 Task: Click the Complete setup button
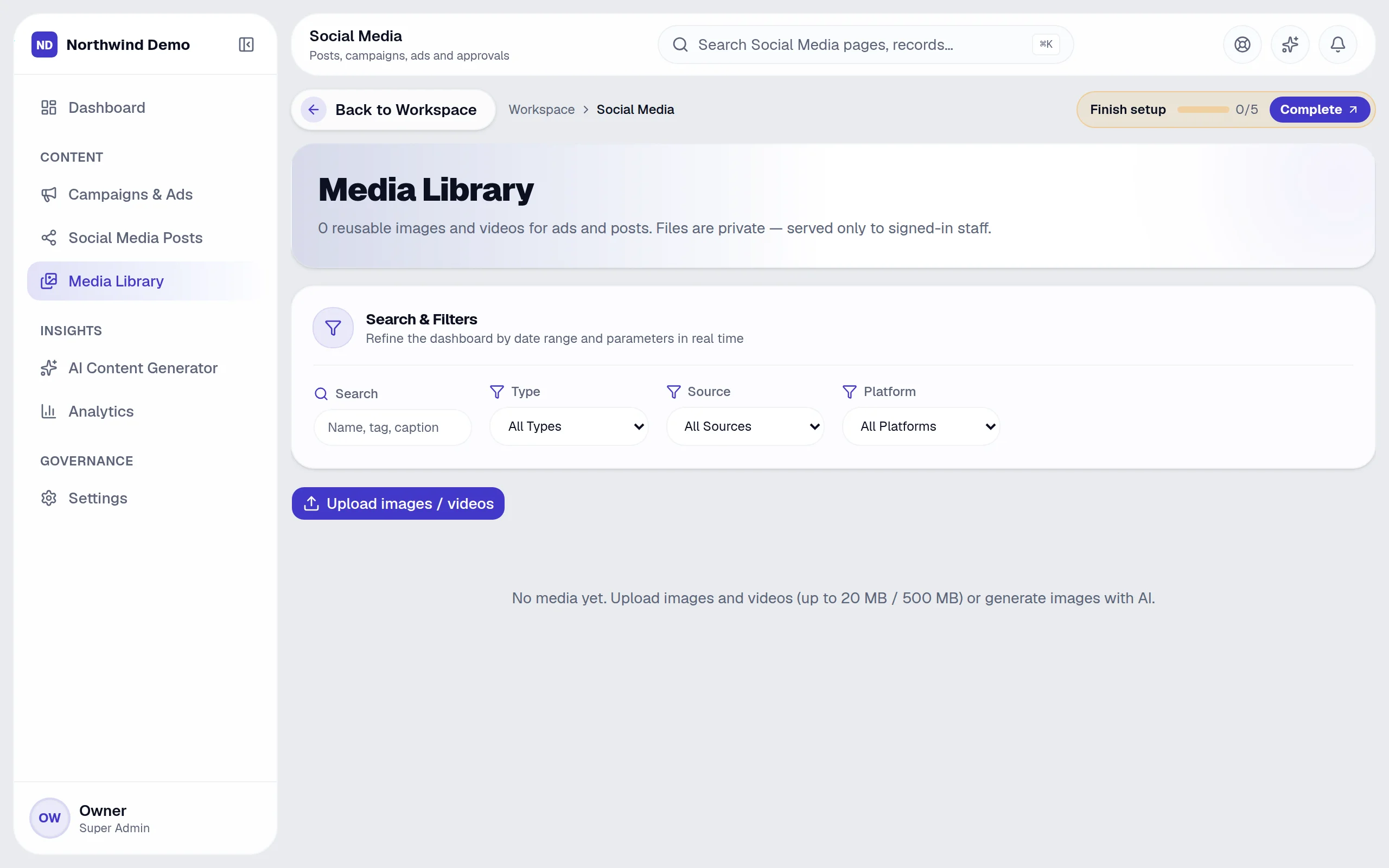click(1320, 110)
